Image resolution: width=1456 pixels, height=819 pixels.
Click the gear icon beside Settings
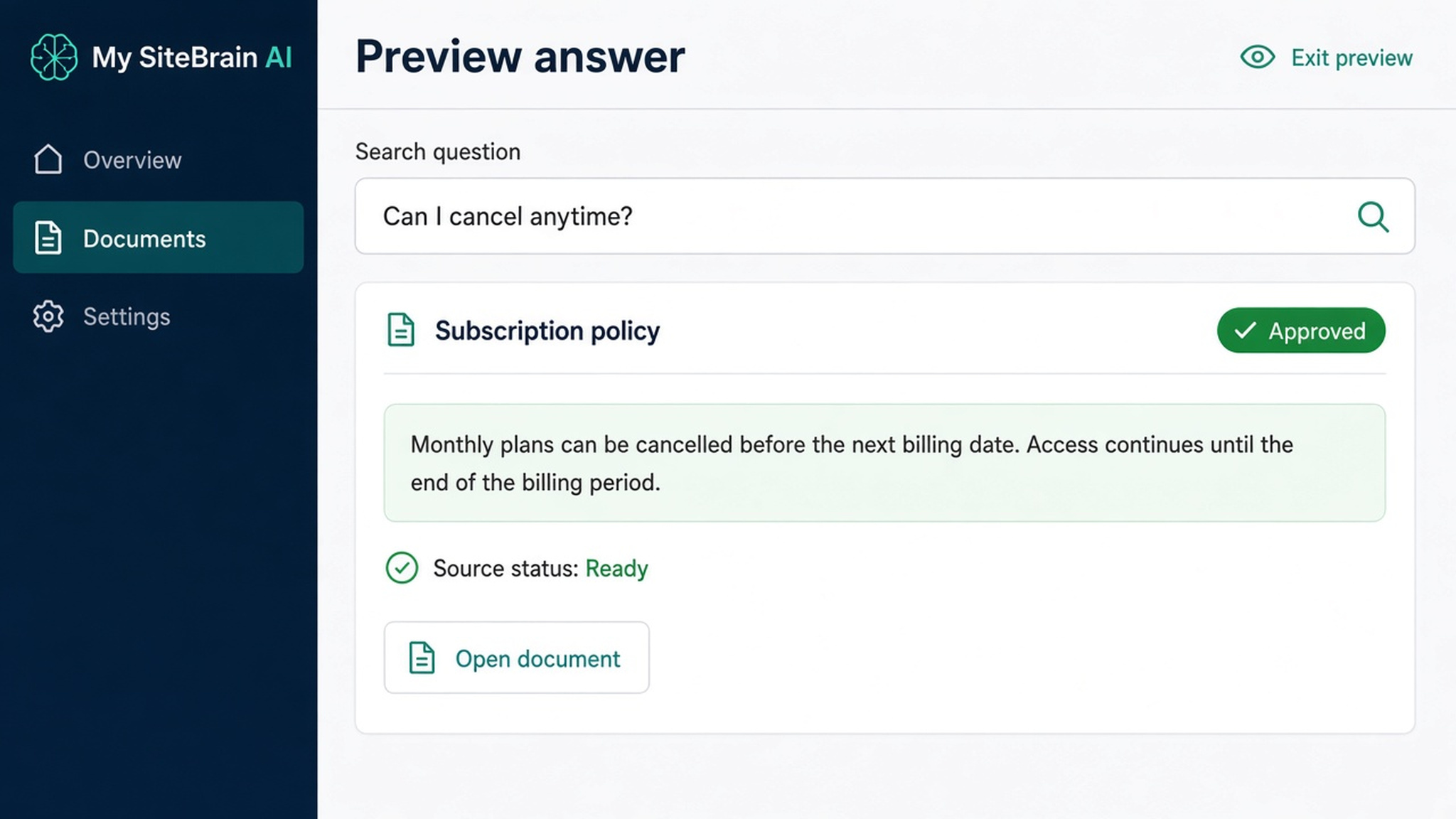[x=48, y=316]
